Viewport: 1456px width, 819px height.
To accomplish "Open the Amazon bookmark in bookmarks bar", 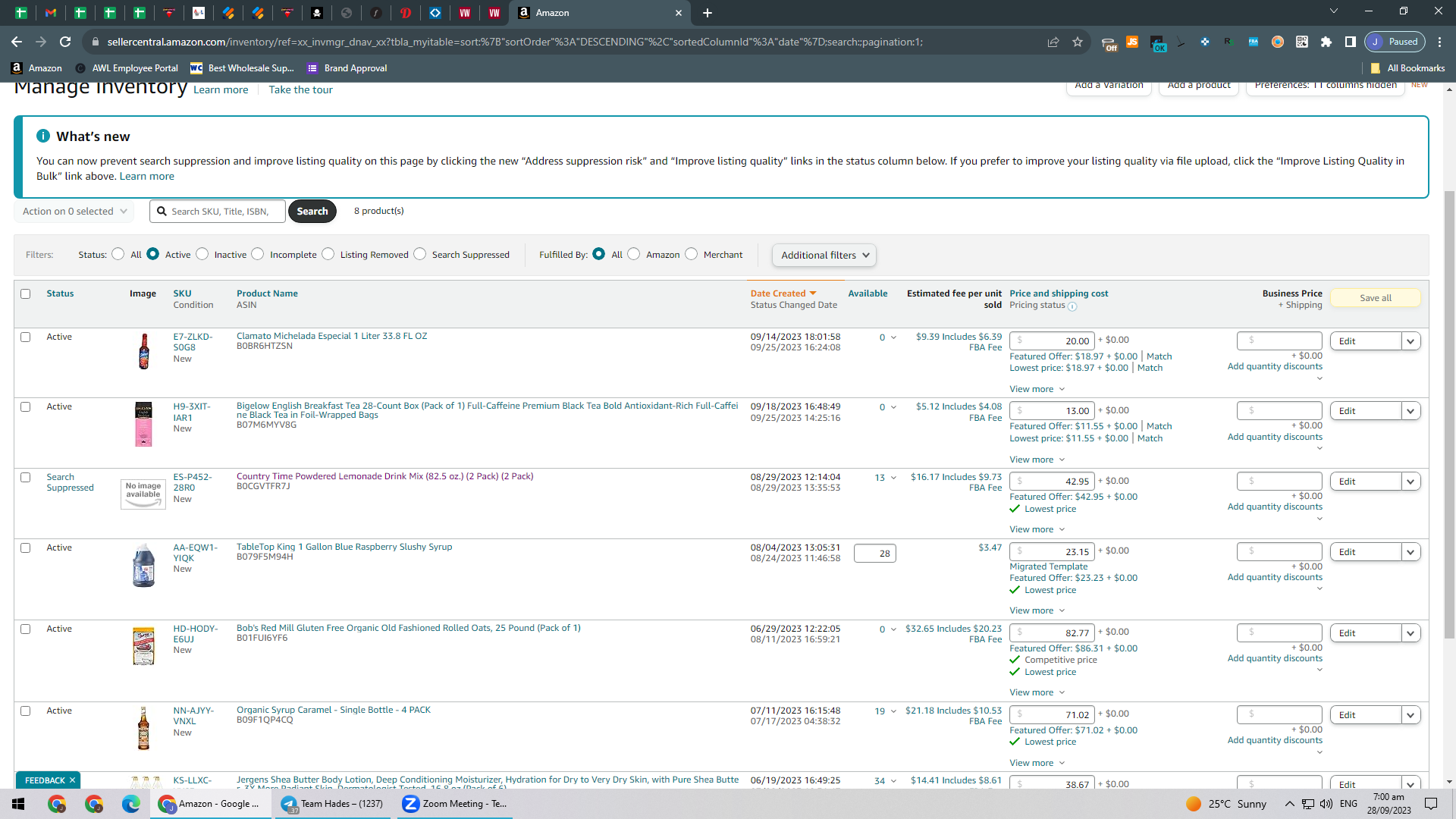I will click(36, 68).
